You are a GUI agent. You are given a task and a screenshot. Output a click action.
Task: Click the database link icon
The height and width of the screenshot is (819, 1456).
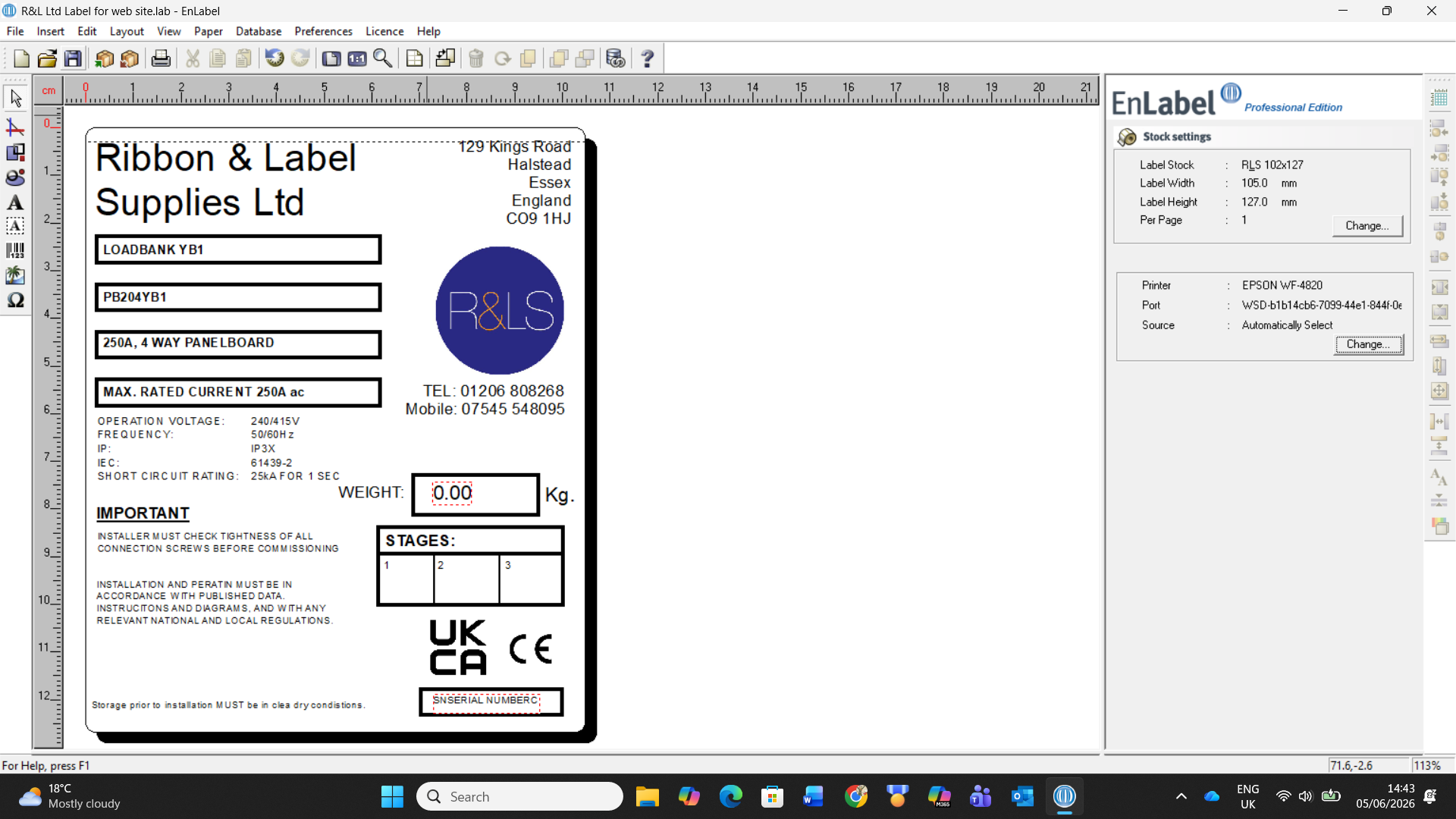616,58
